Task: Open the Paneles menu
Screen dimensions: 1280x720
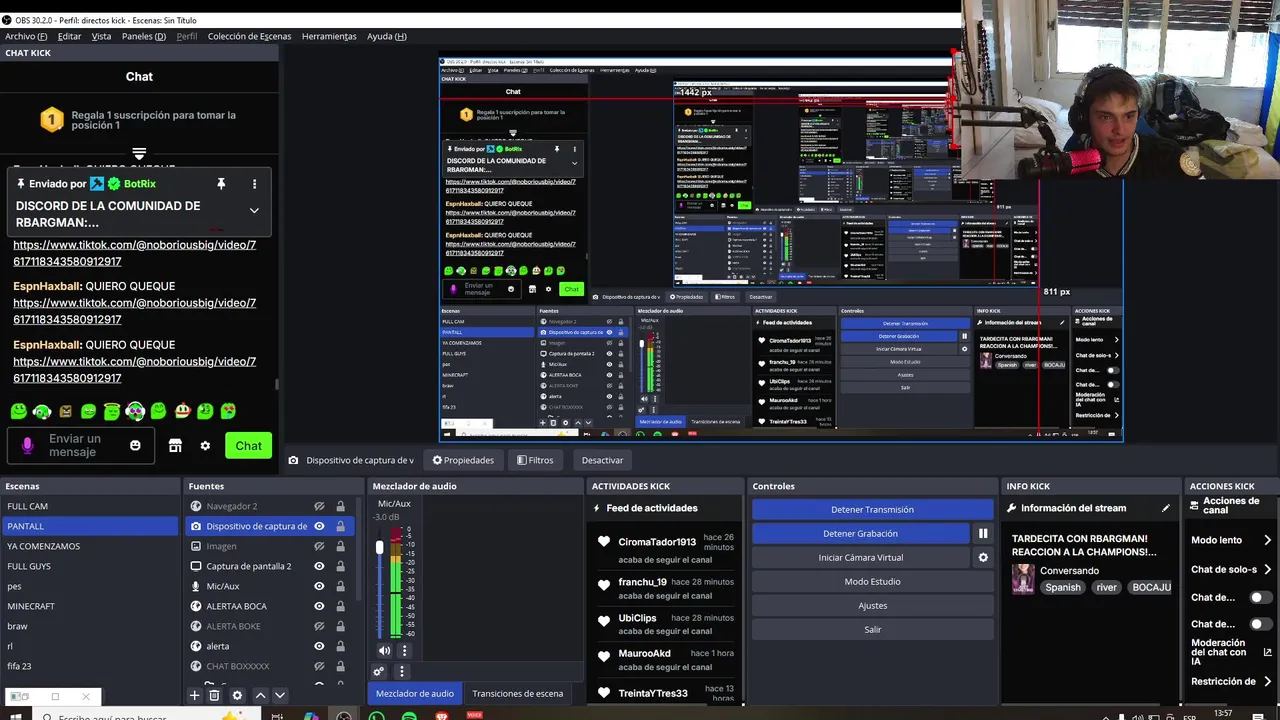Action: coord(143,36)
